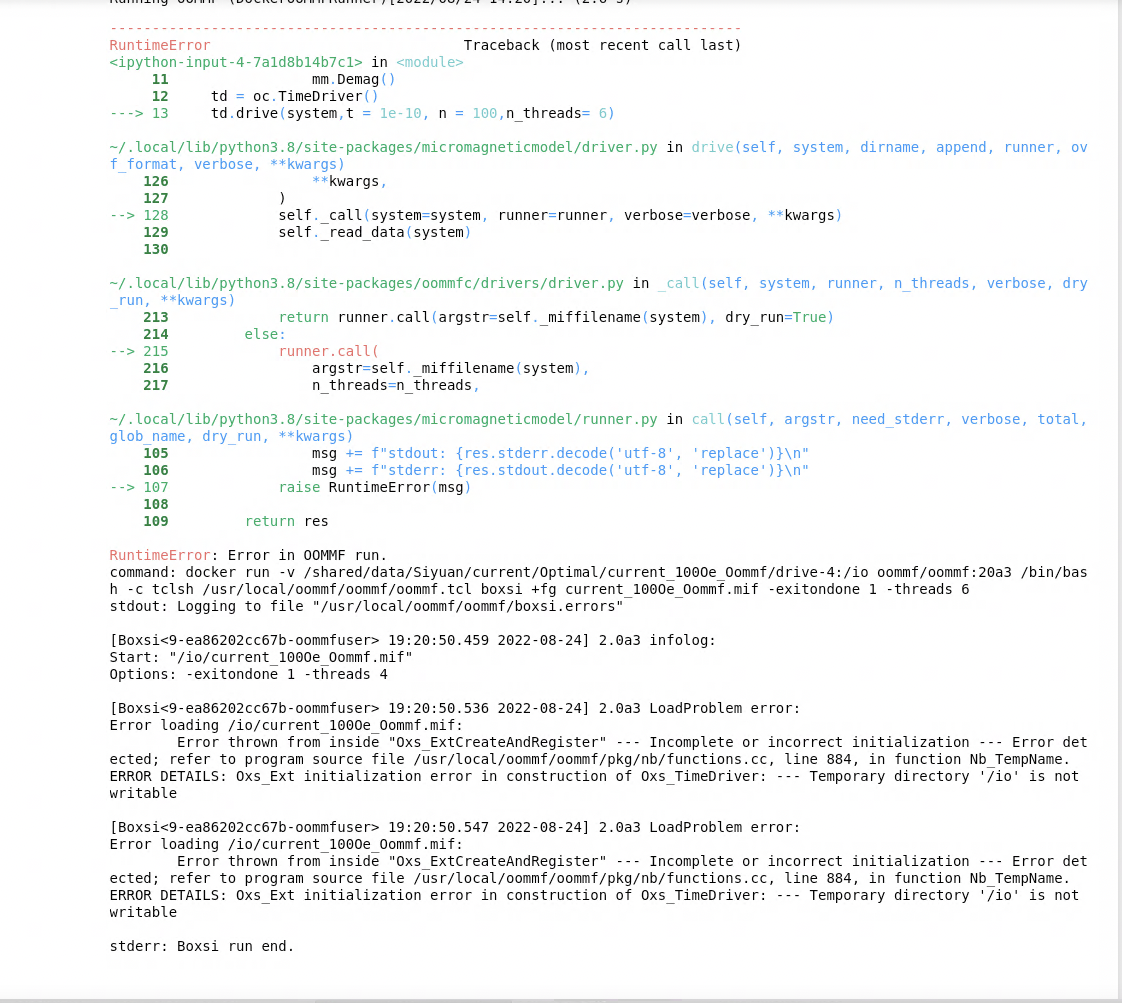Select the stderr Boxsi run end line

point(200,946)
